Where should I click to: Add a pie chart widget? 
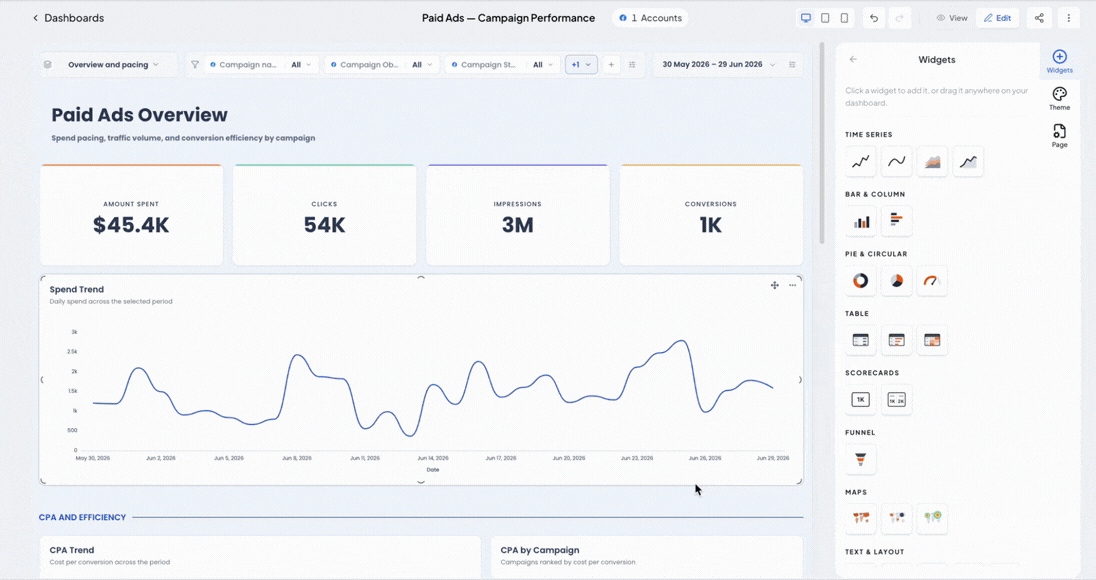(x=896, y=281)
